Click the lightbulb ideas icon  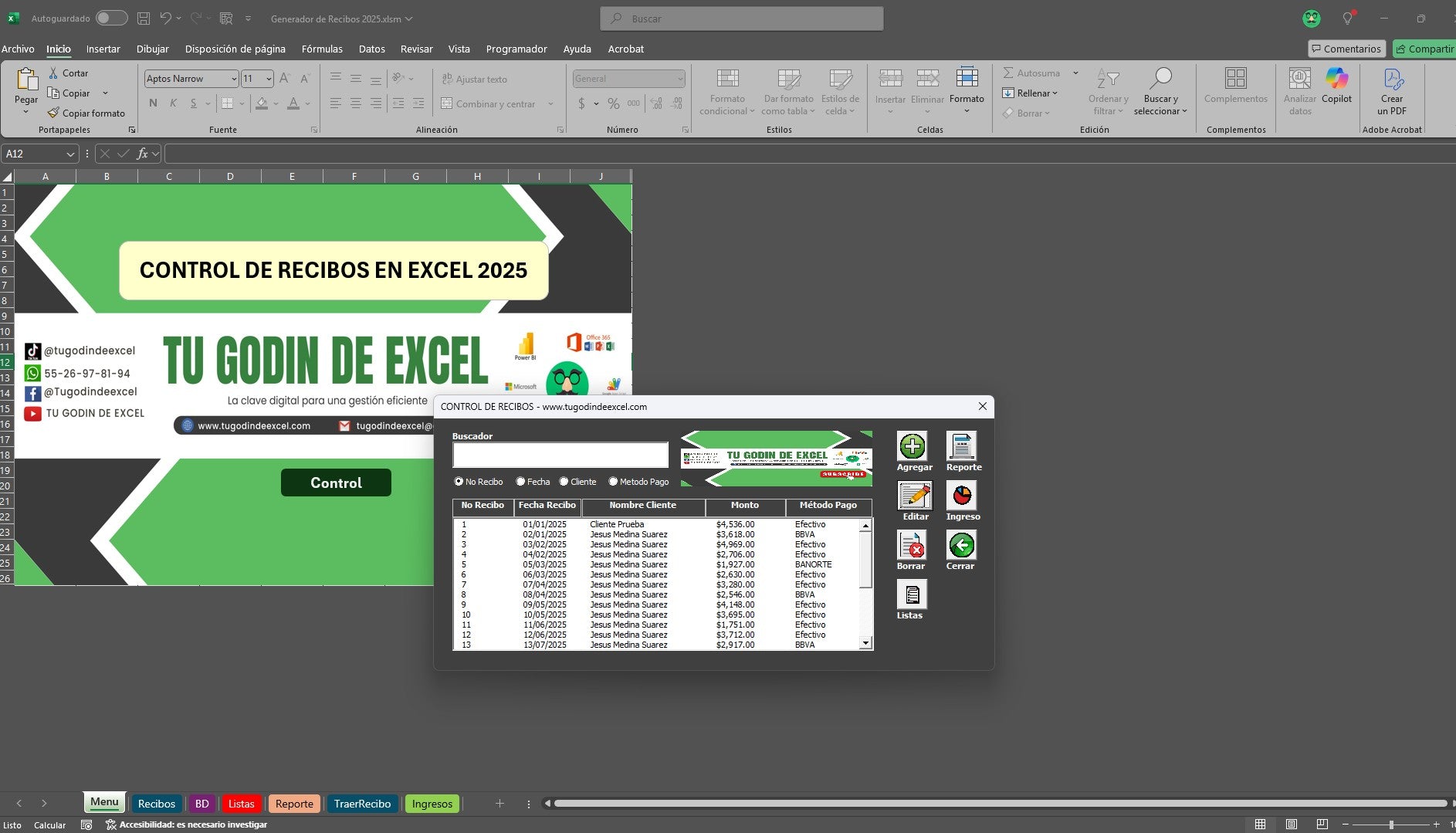tap(1348, 19)
